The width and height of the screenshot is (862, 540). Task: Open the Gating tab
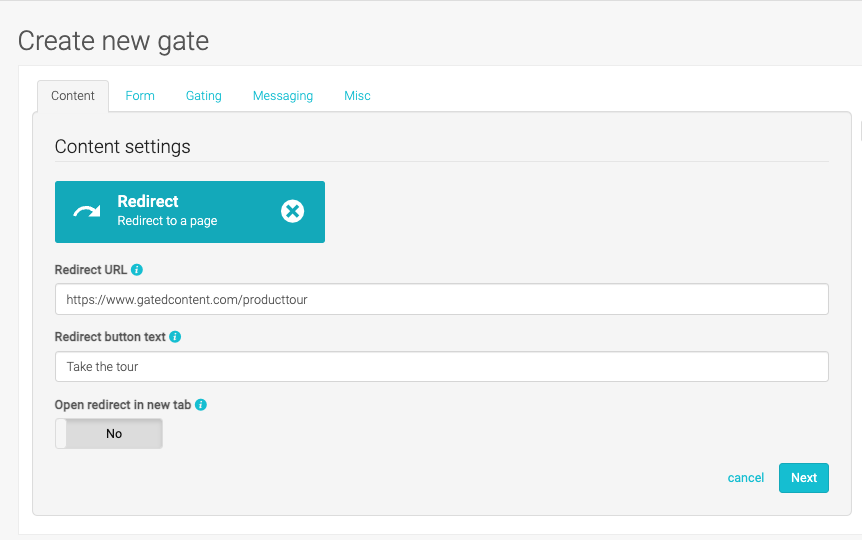pos(203,96)
